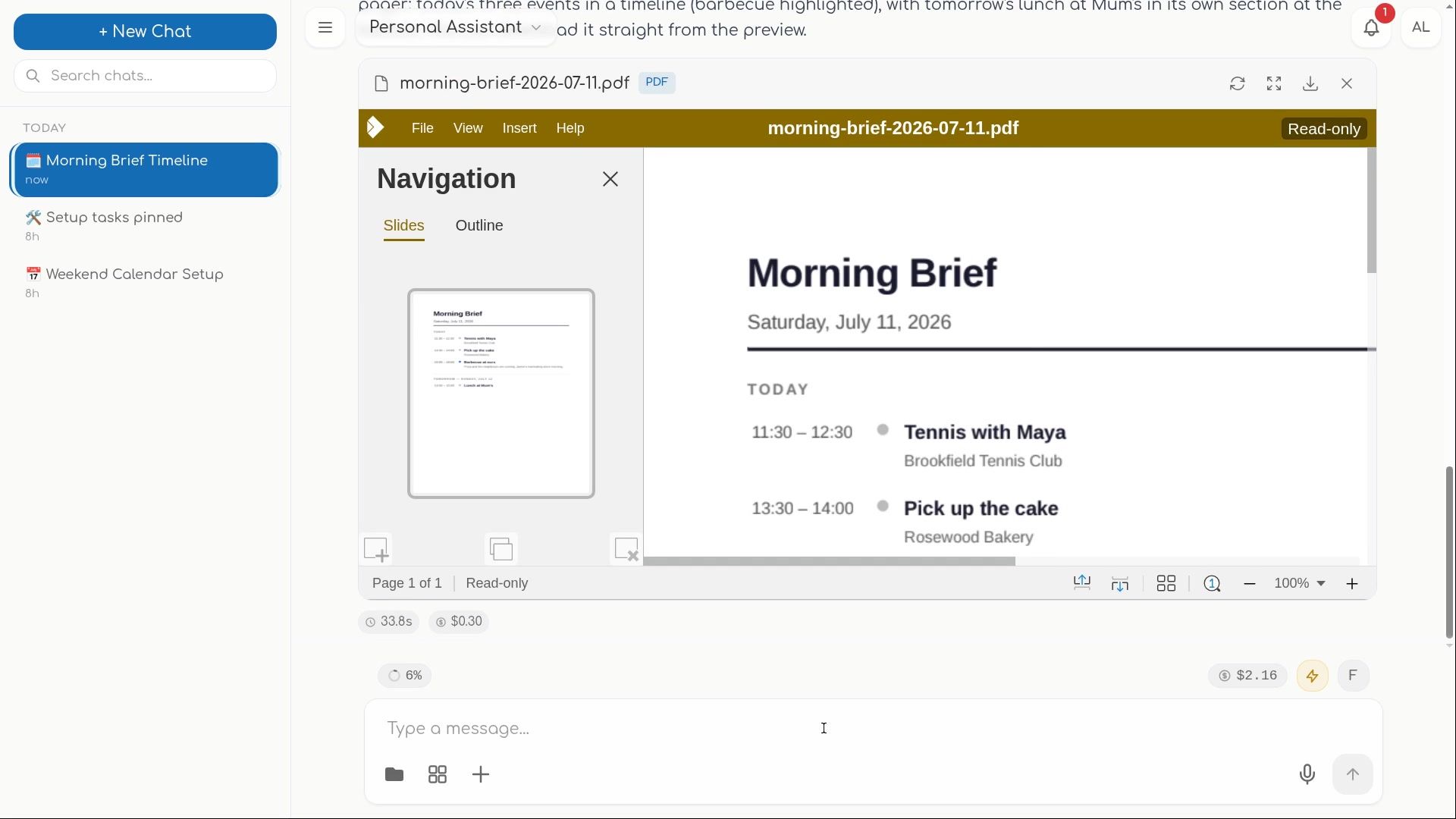Image resolution: width=1456 pixels, height=819 pixels.
Task: Click the delete slide icon
Action: [626, 549]
